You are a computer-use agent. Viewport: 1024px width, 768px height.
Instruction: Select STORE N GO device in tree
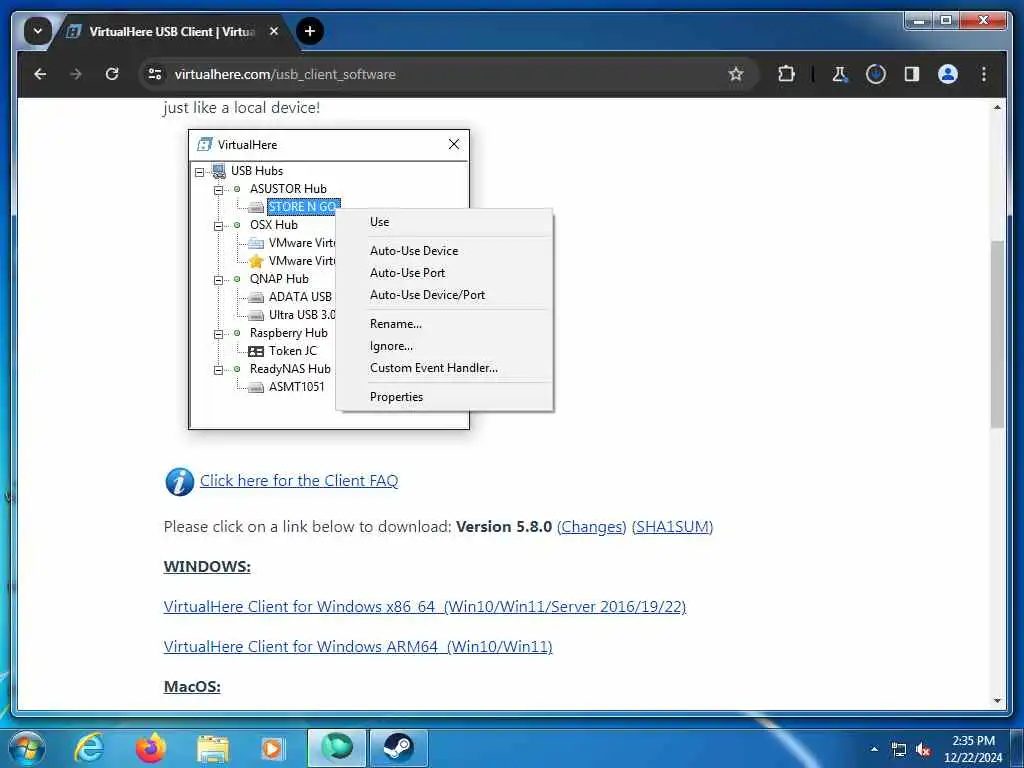(x=304, y=207)
